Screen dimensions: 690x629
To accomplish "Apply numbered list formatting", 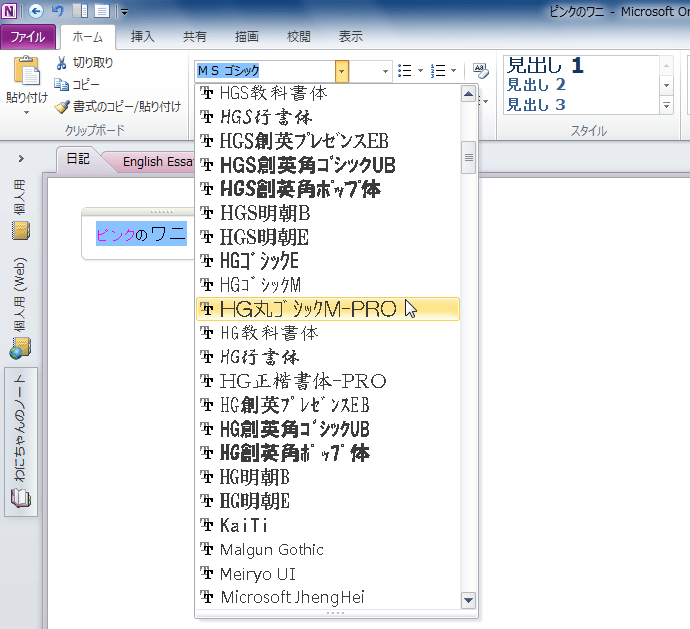I will tap(438, 70).
